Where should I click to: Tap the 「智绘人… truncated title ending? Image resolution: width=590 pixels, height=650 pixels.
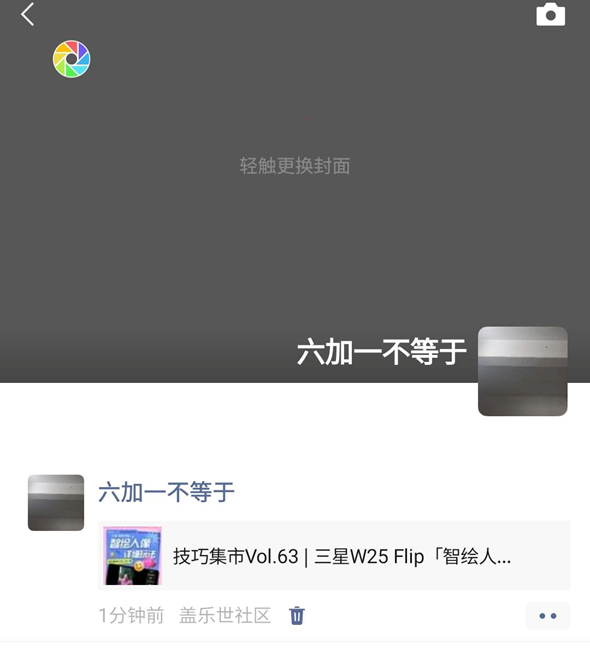(x=471, y=556)
